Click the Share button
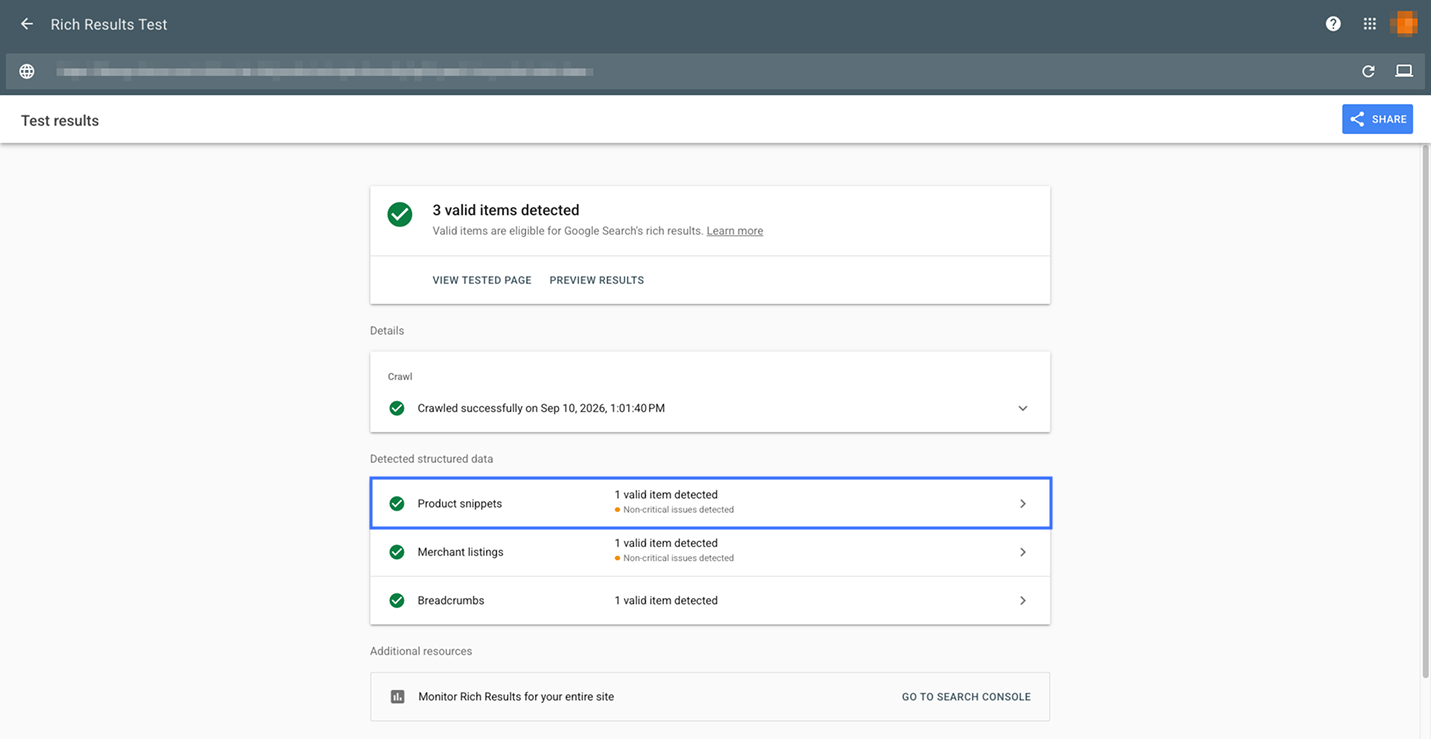This screenshot has height=739, width=1431. 1377,119
